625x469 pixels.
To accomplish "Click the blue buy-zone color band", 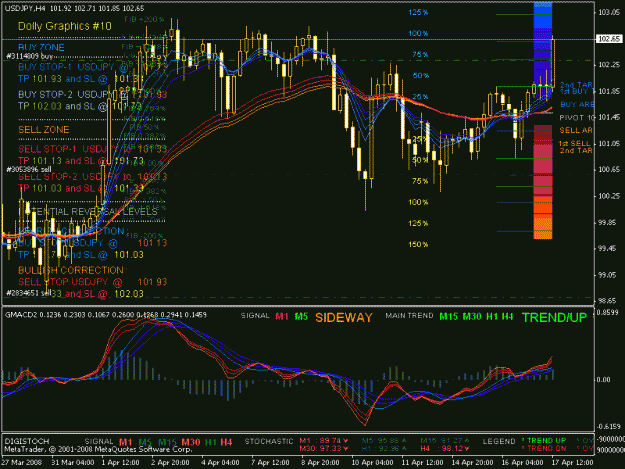I will 543,45.
